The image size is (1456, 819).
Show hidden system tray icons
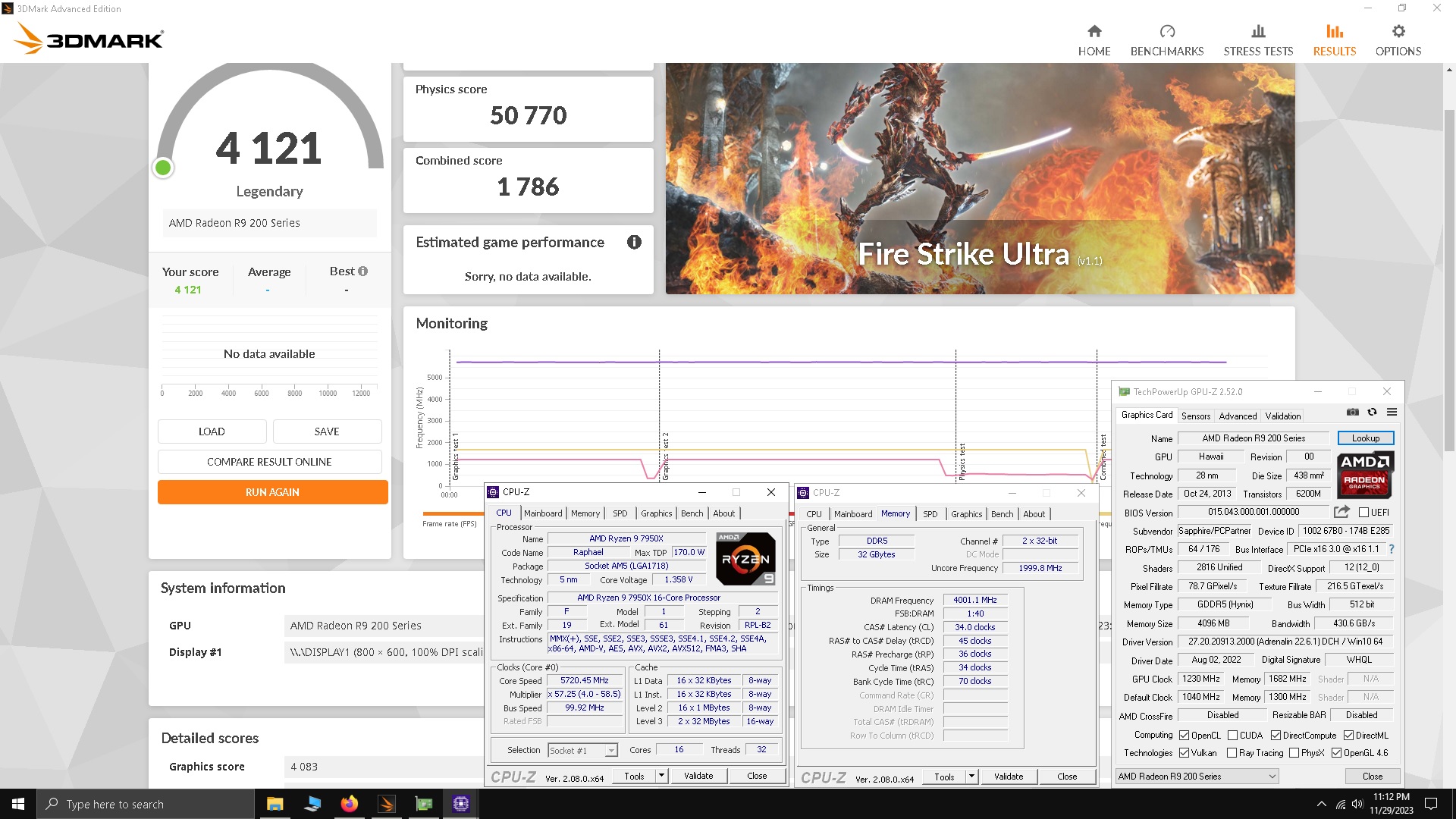(1321, 804)
